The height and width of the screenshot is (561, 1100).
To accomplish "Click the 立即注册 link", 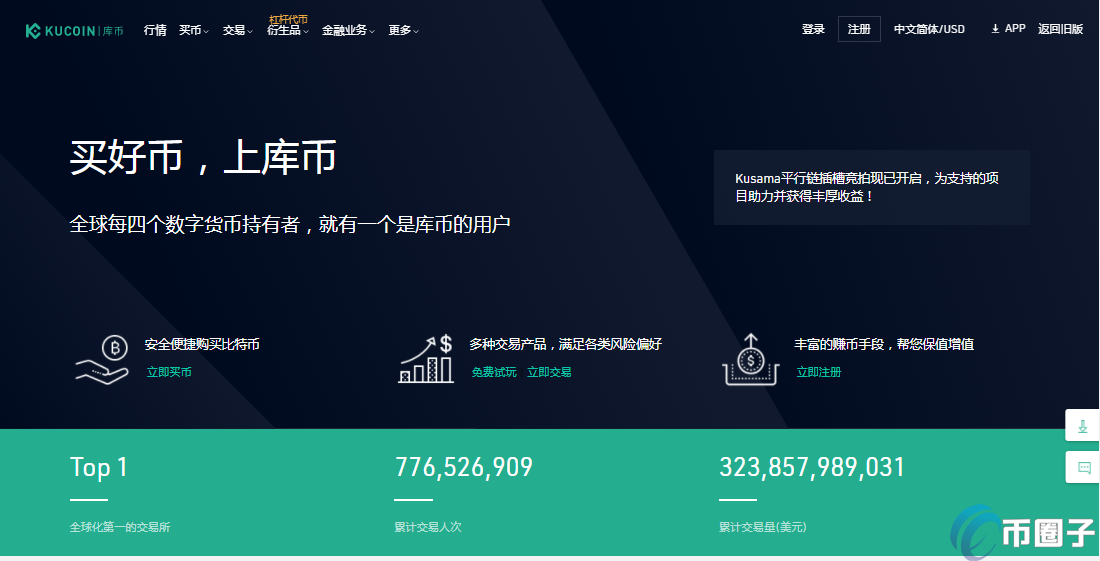I will pos(819,372).
